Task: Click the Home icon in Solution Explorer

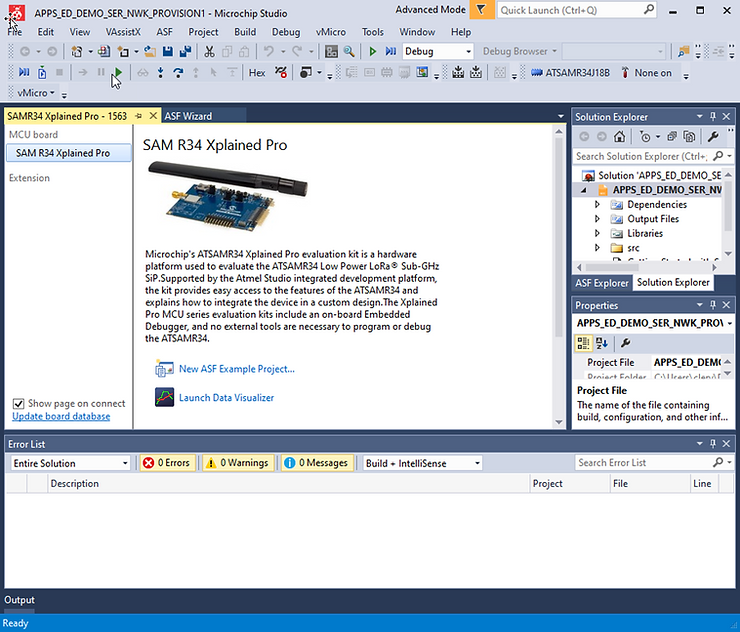Action: tap(620, 137)
